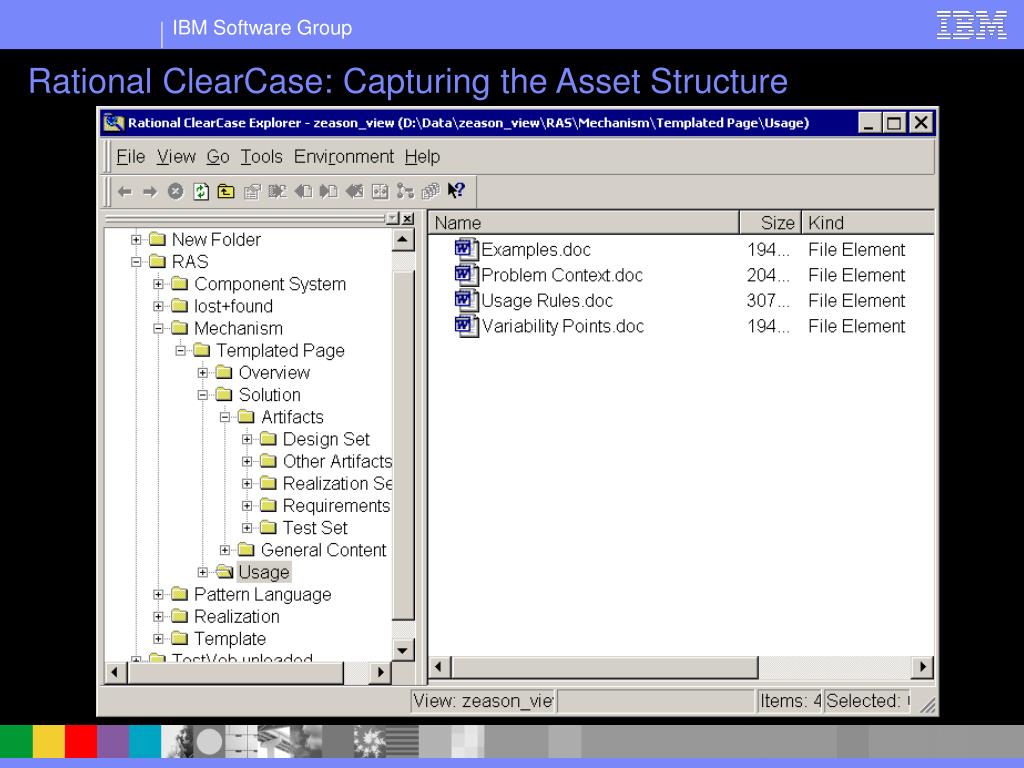Screen dimensions: 1024x768
Task: Click the Name column header
Action: 584,223
